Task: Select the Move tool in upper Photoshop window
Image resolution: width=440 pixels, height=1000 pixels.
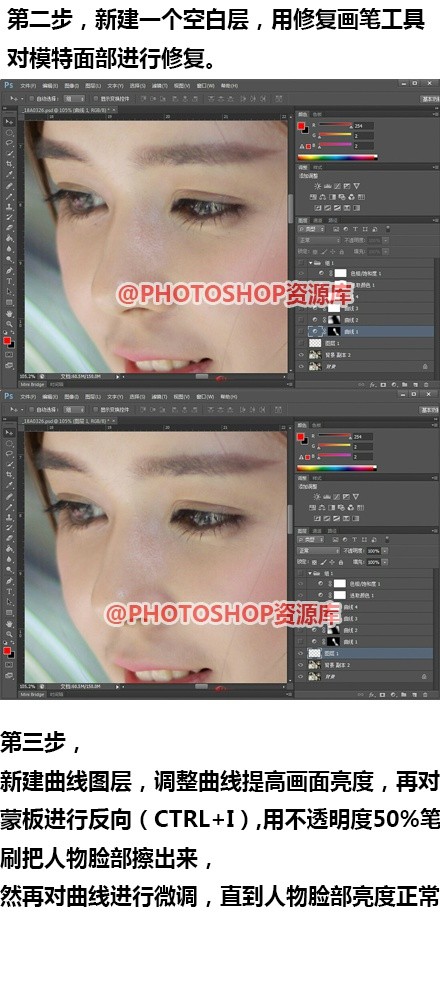Action: (x=9, y=122)
